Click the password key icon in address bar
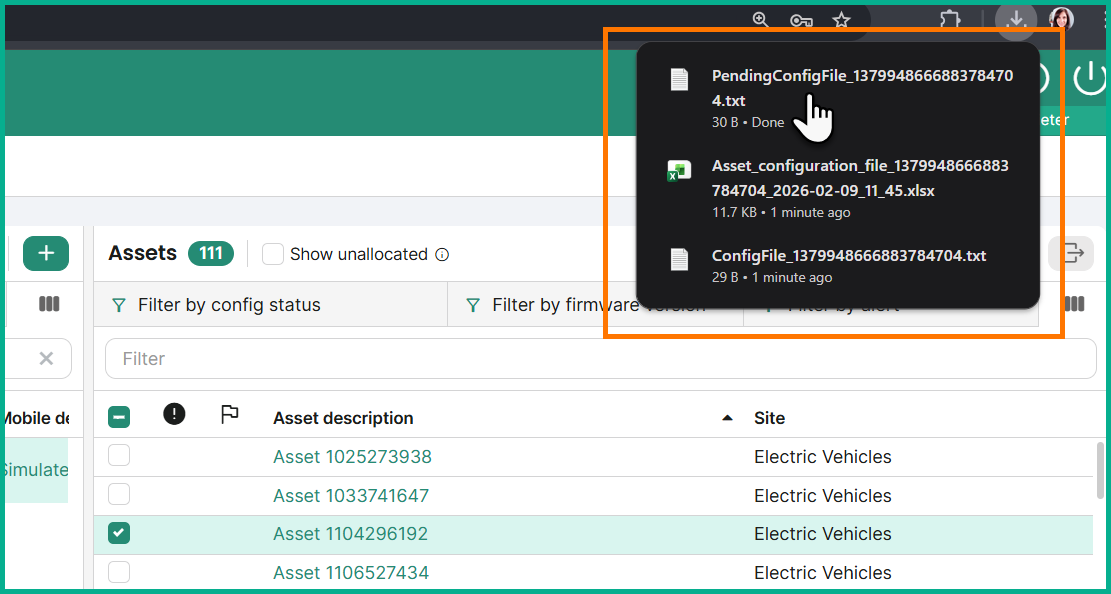Screen dimensions: 1111x594 tap(801, 19)
